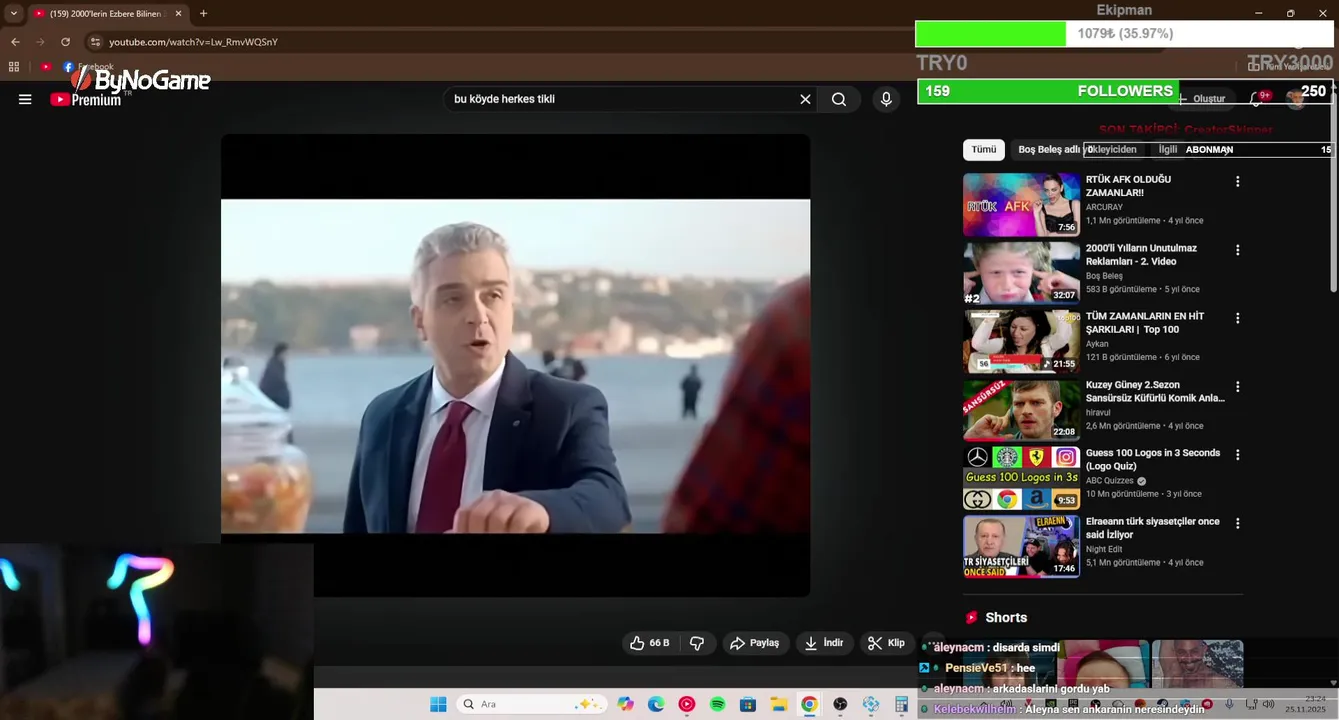Screen dimensions: 1339x720
Task: Share the video using Paylaş
Action: (755, 643)
